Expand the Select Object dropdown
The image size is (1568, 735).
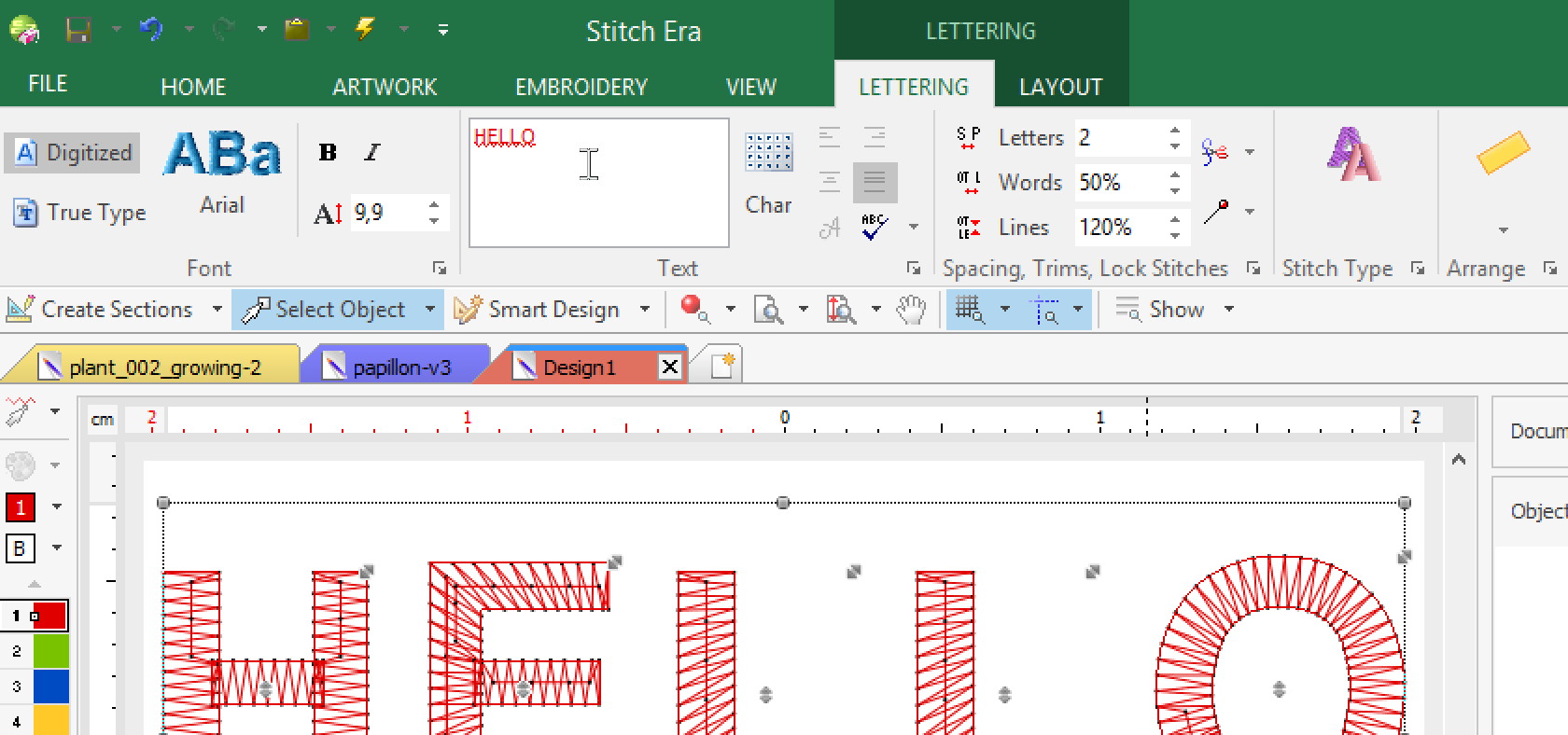[429, 310]
